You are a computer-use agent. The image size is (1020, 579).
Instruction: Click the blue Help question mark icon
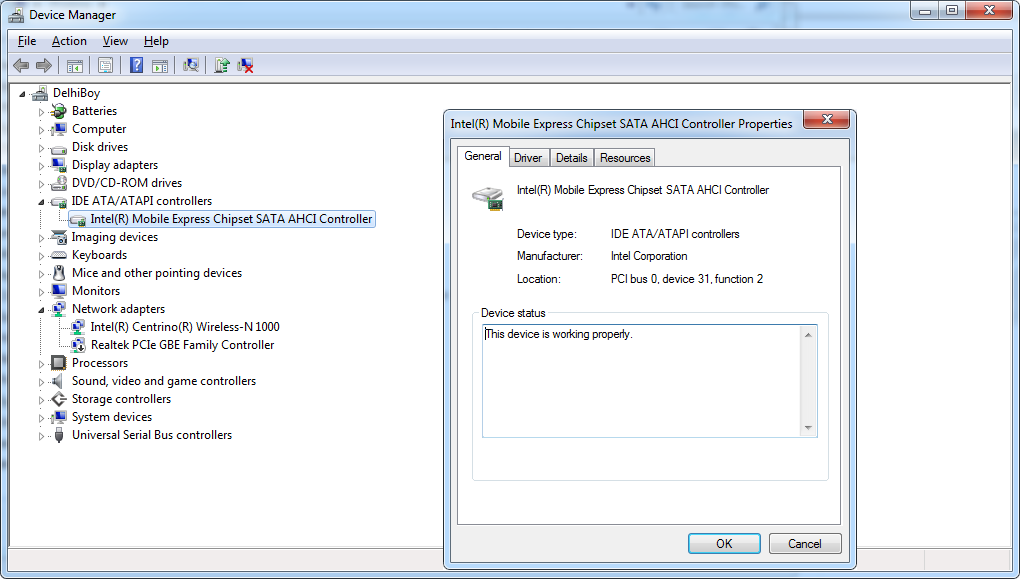137,65
